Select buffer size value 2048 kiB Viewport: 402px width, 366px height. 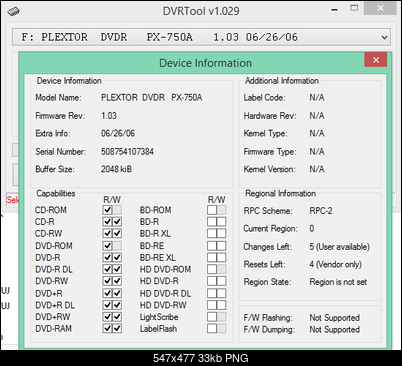(116, 169)
